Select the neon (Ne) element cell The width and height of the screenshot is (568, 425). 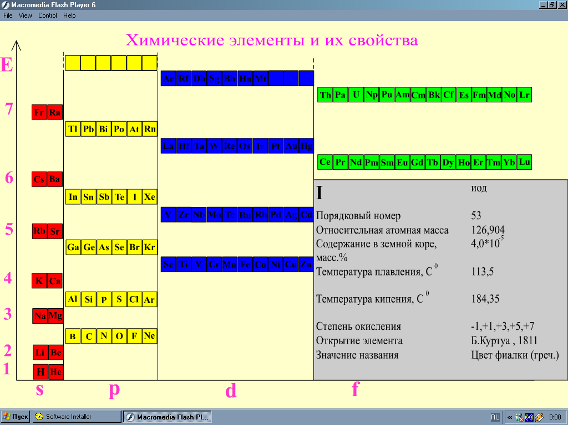(150, 336)
